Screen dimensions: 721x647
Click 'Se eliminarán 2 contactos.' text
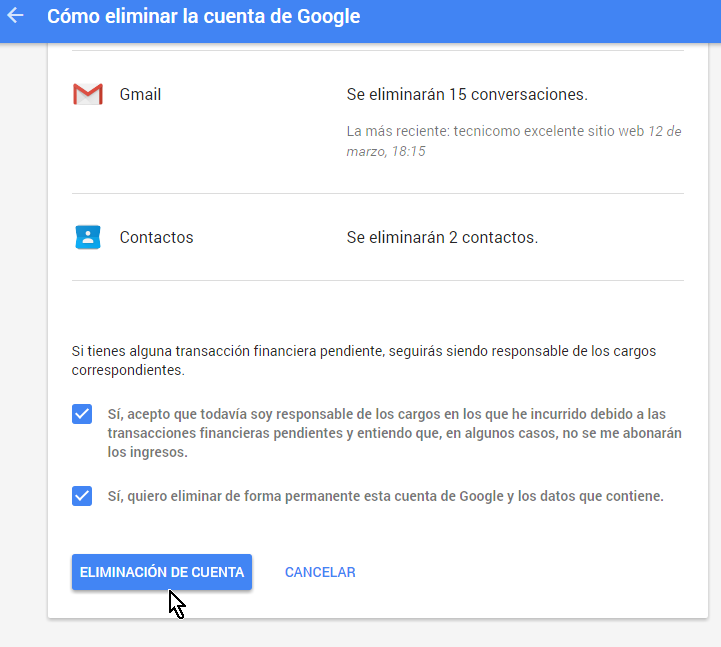coord(442,237)
